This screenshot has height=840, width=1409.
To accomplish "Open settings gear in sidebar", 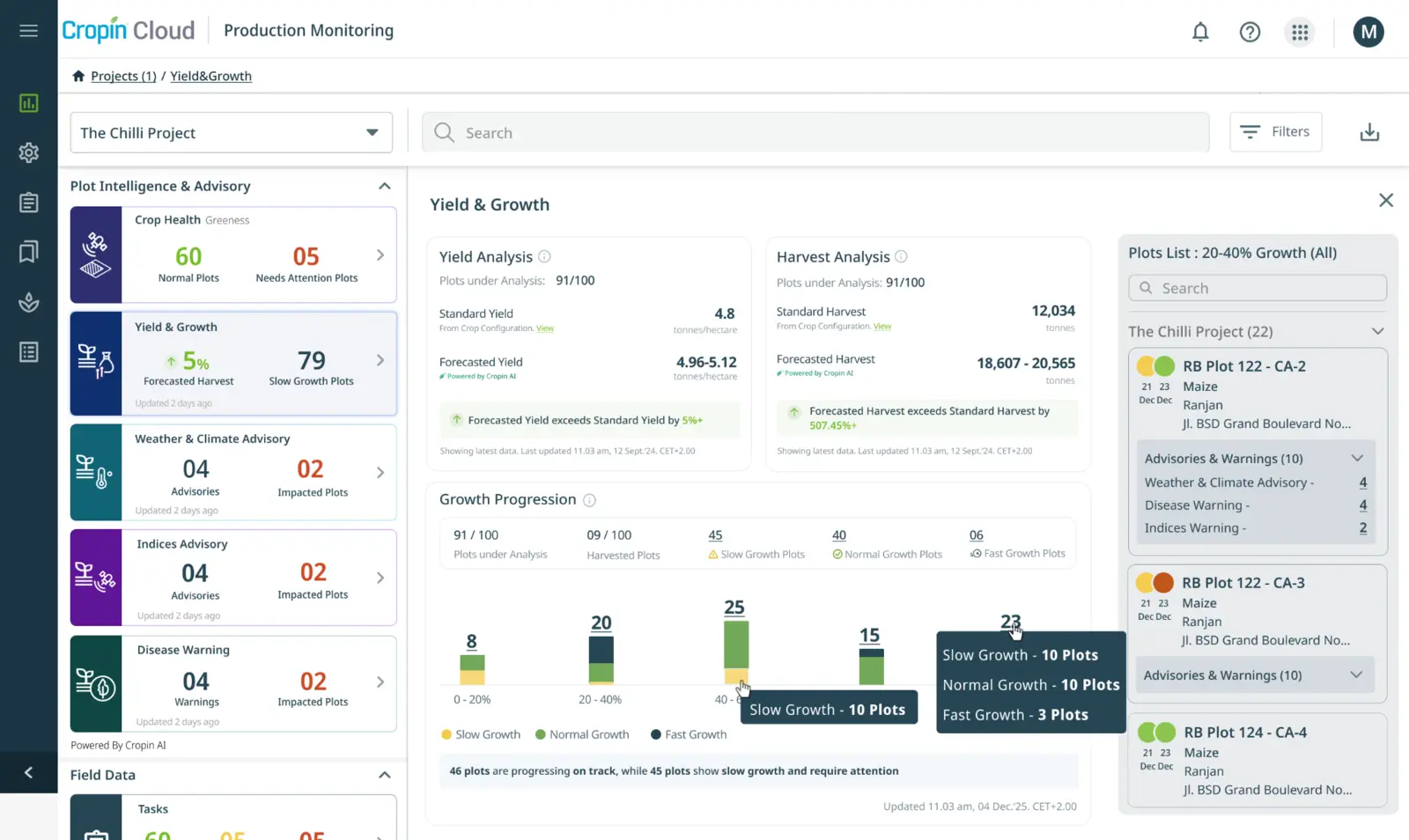I will (x=28, y=152).
